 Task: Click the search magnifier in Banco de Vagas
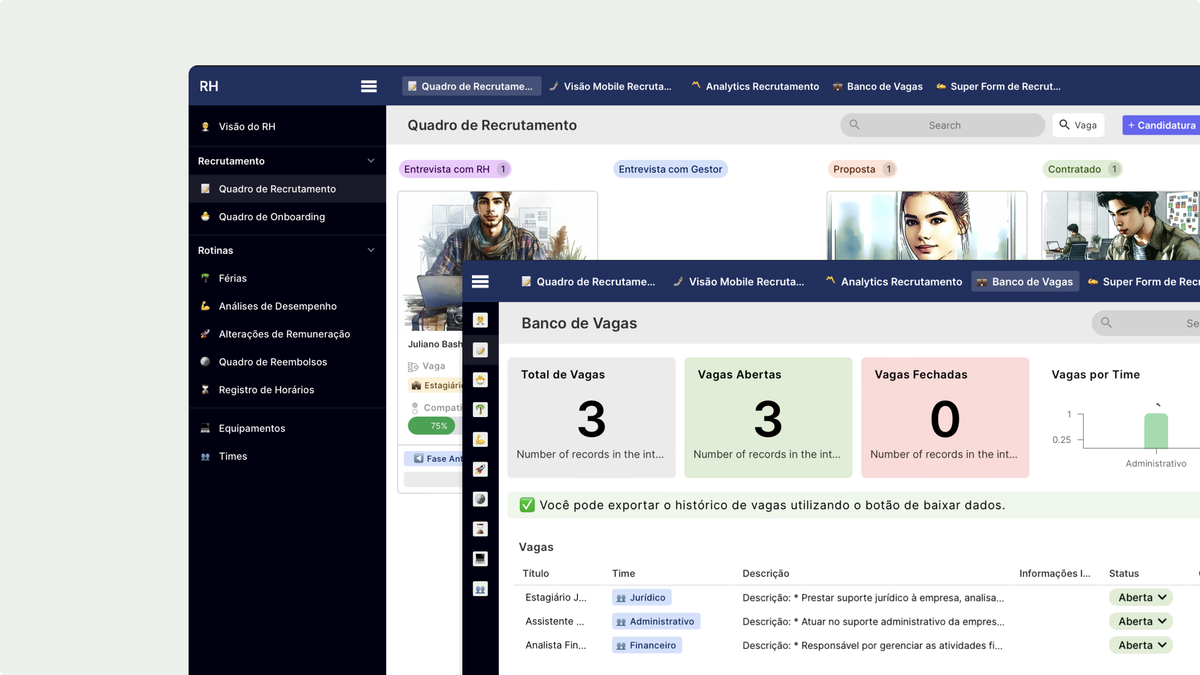click(x=1104, y=323)
